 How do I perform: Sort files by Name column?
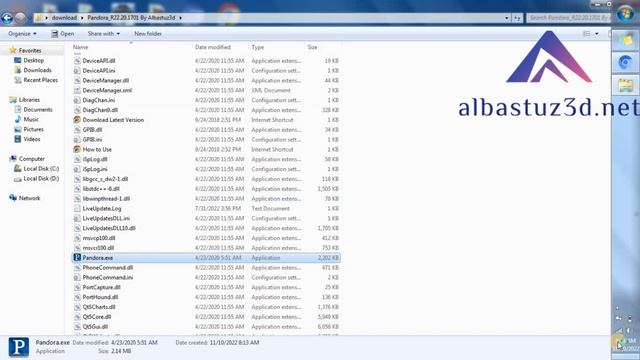pos(80,47)
